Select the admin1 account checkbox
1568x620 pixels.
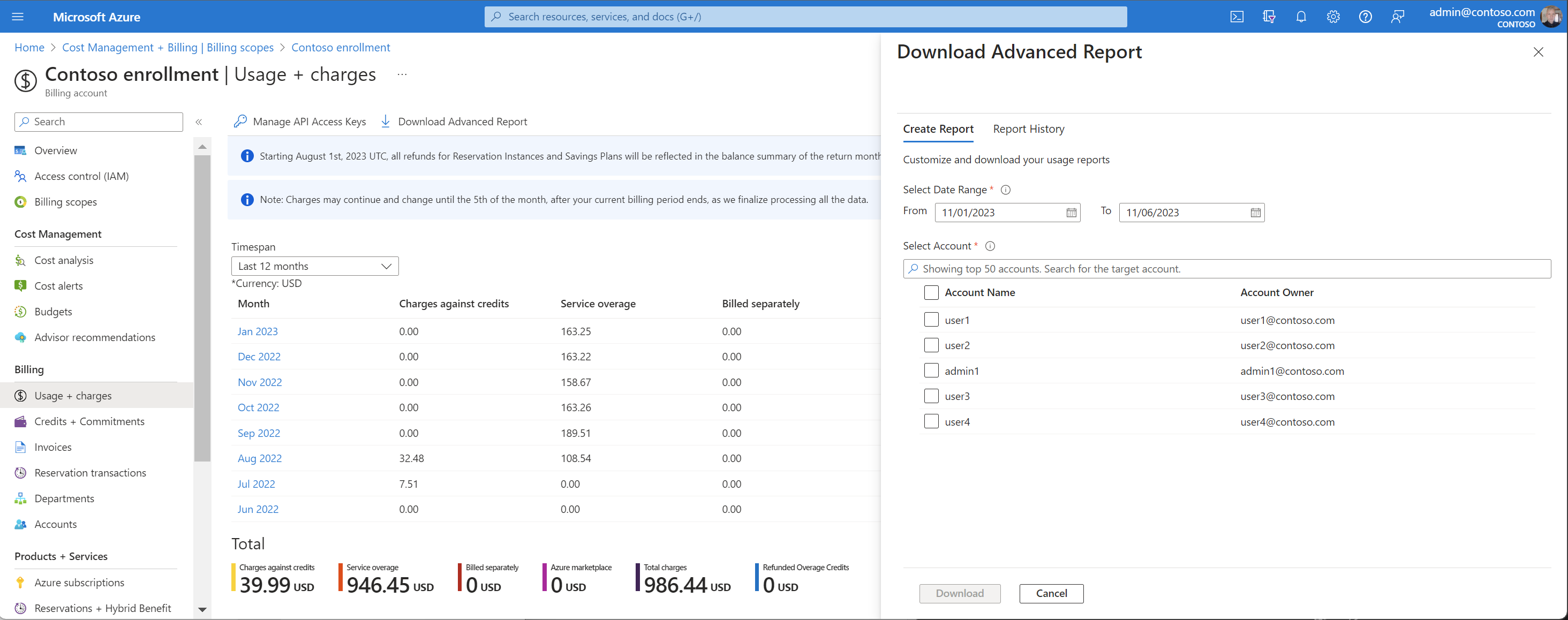pyautogui.click(x=931, y=371)
